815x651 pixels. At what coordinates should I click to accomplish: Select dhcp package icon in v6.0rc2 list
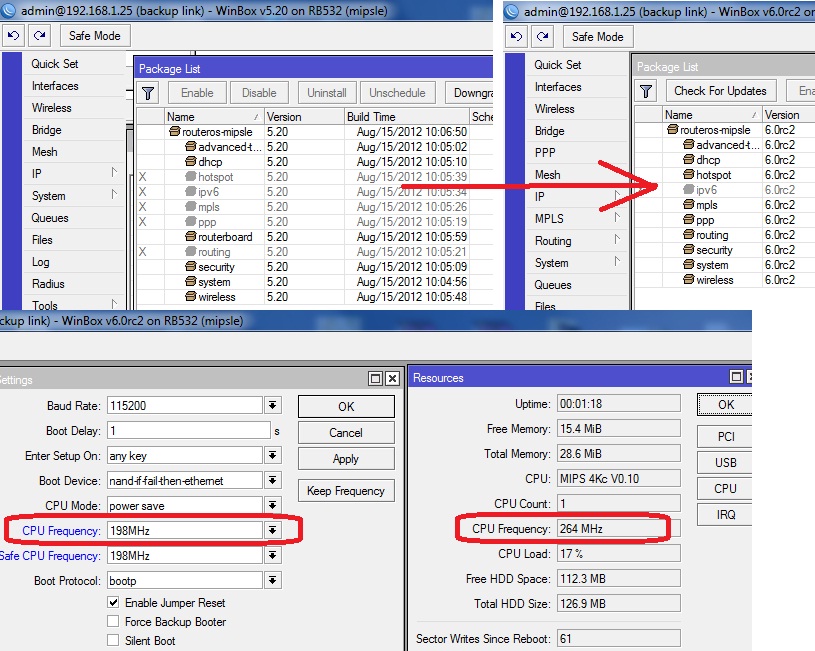click(x=689, y=159)
